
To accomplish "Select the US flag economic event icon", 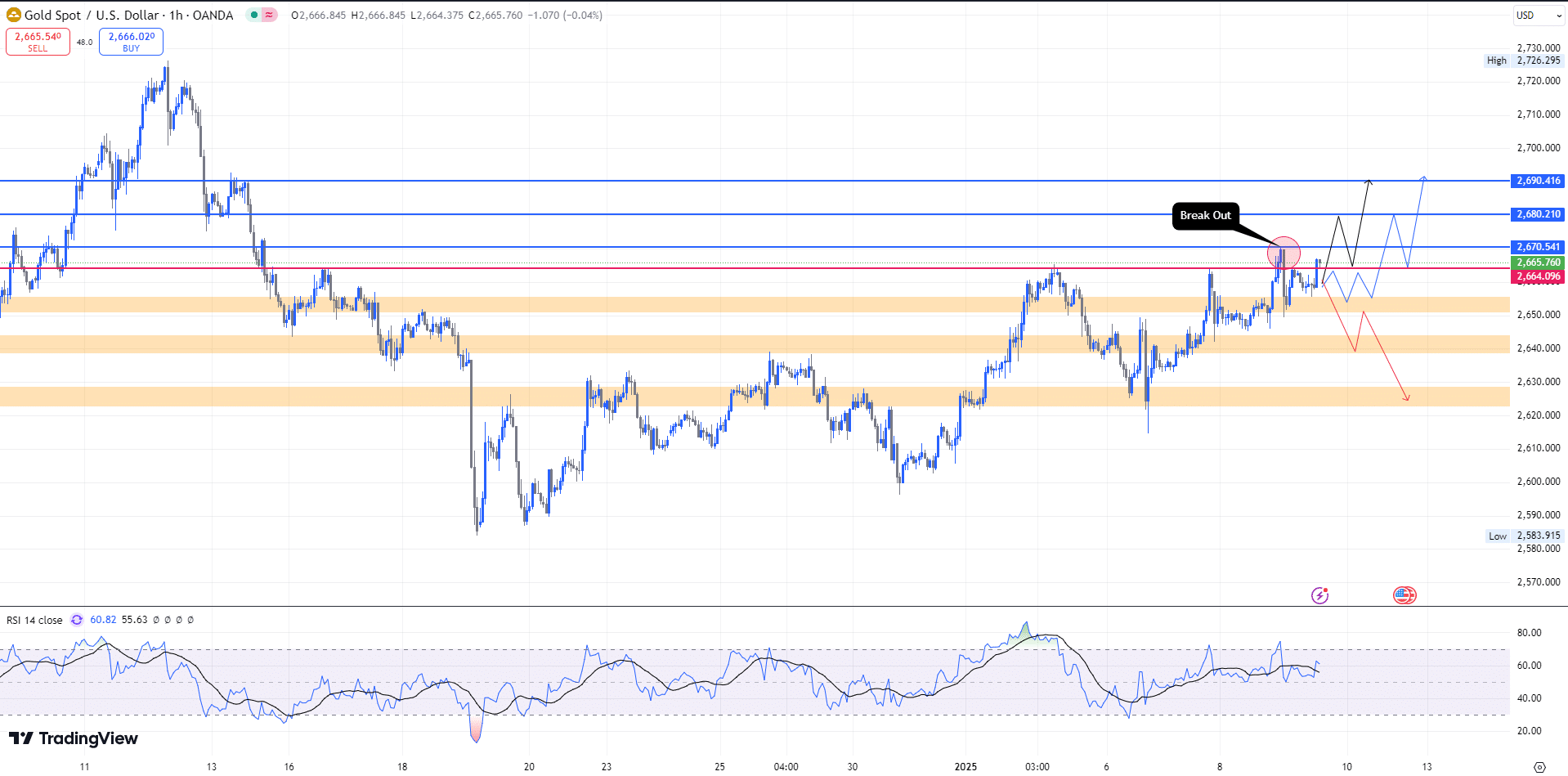I will point(1404,595).
